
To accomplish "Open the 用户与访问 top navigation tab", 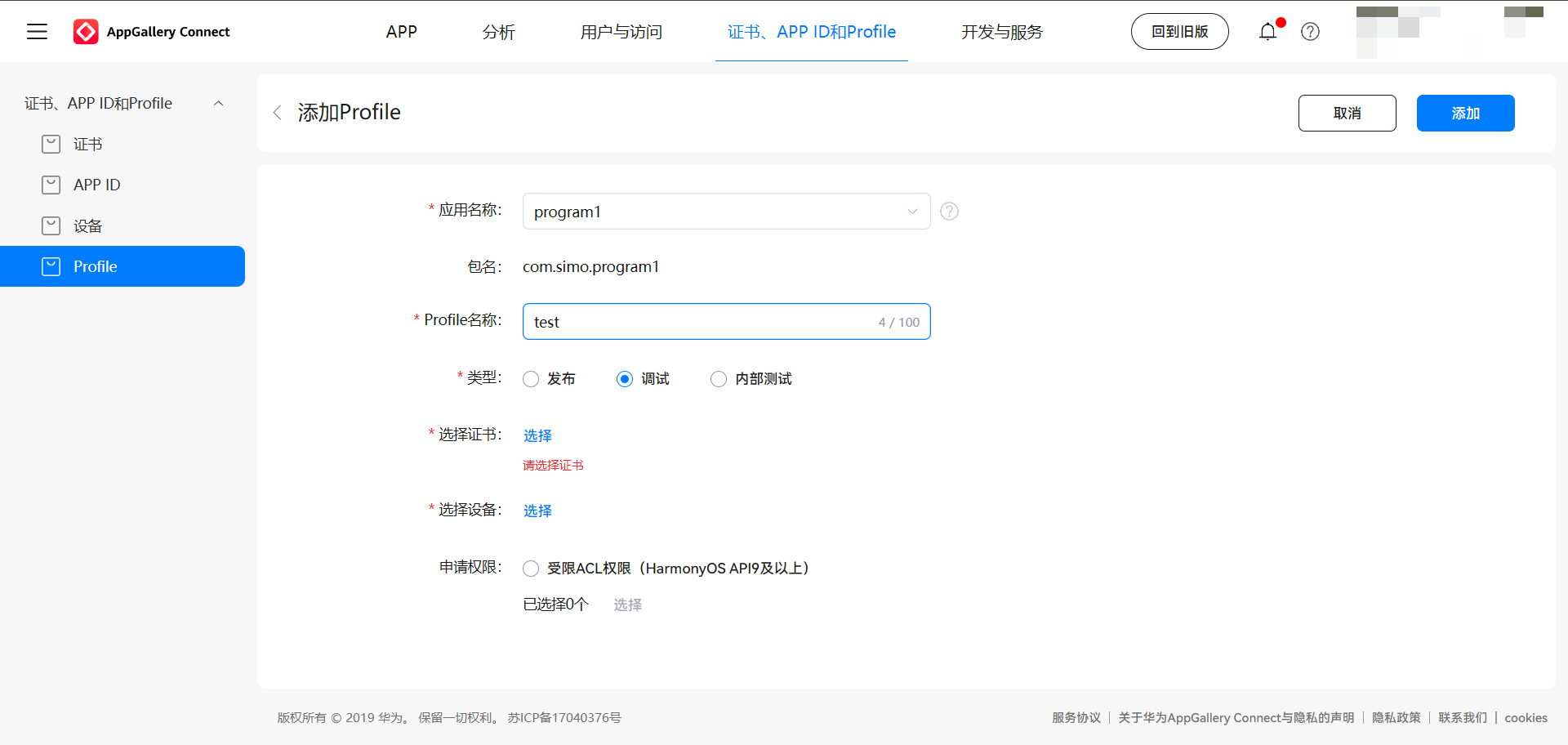I will (621, 32).
